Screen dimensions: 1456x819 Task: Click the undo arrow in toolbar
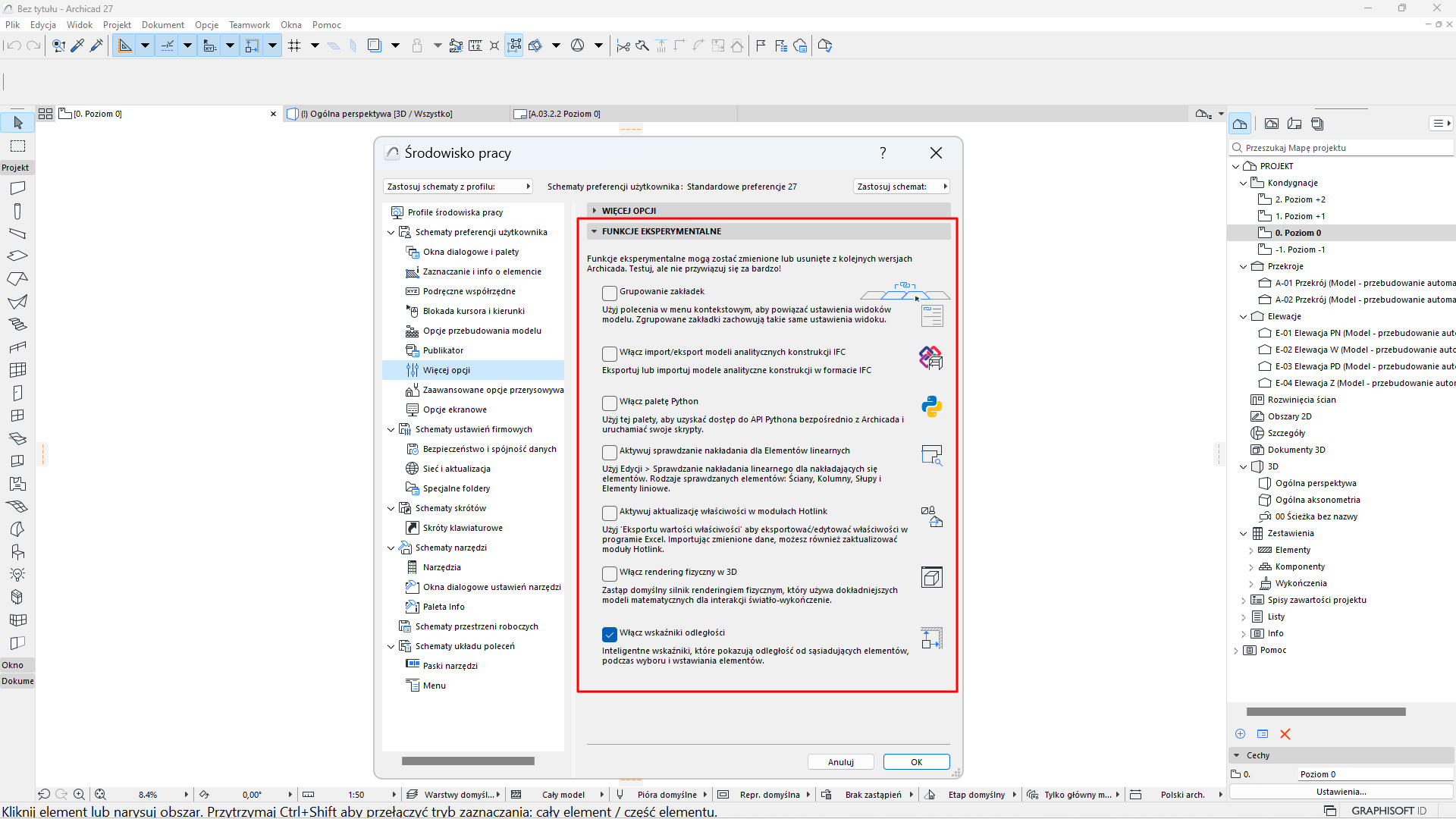[14, 45]
